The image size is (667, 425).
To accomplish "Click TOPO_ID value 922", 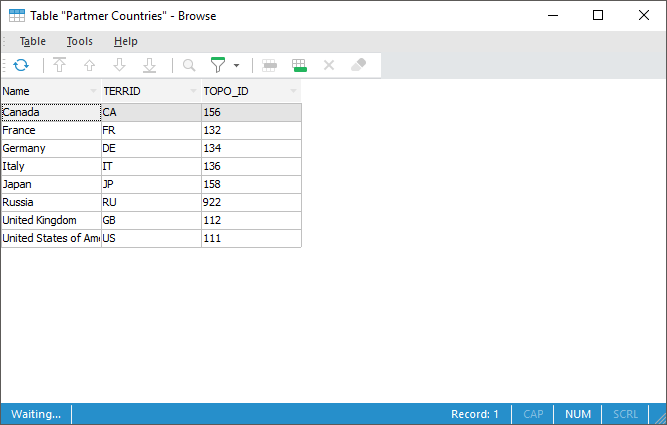I will click(x=251, y=202).
